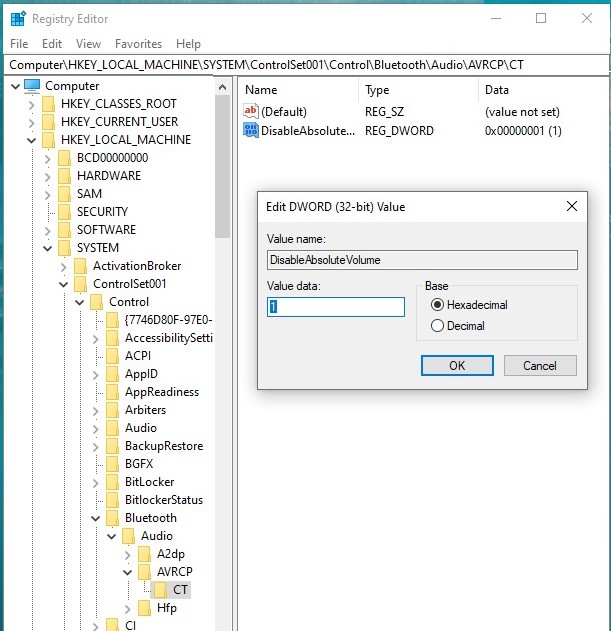Screen dimensions: 611x631
Task: Click the BGFX folder icon
Action: pyautogui.click(x=112, y=464)
